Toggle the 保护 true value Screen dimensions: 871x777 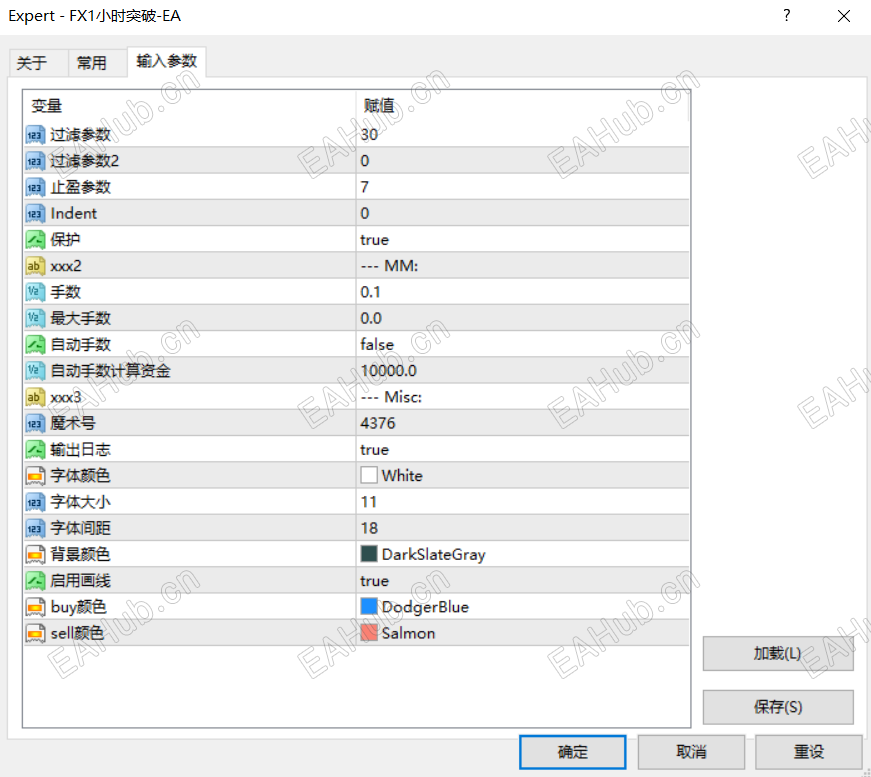(450, 239)
